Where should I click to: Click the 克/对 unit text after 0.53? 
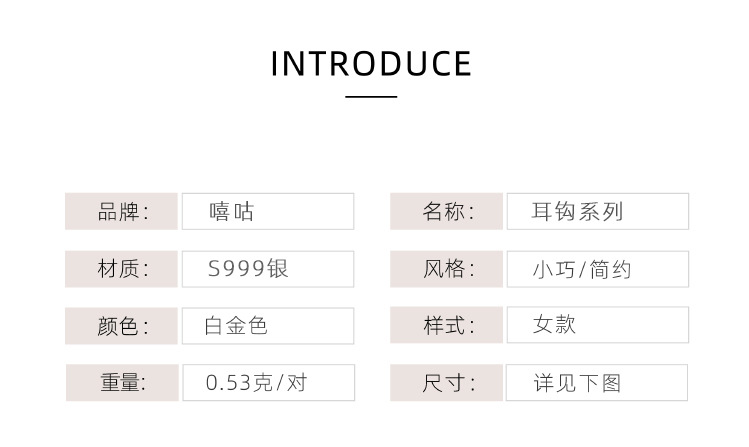click(x=279, y=383)
